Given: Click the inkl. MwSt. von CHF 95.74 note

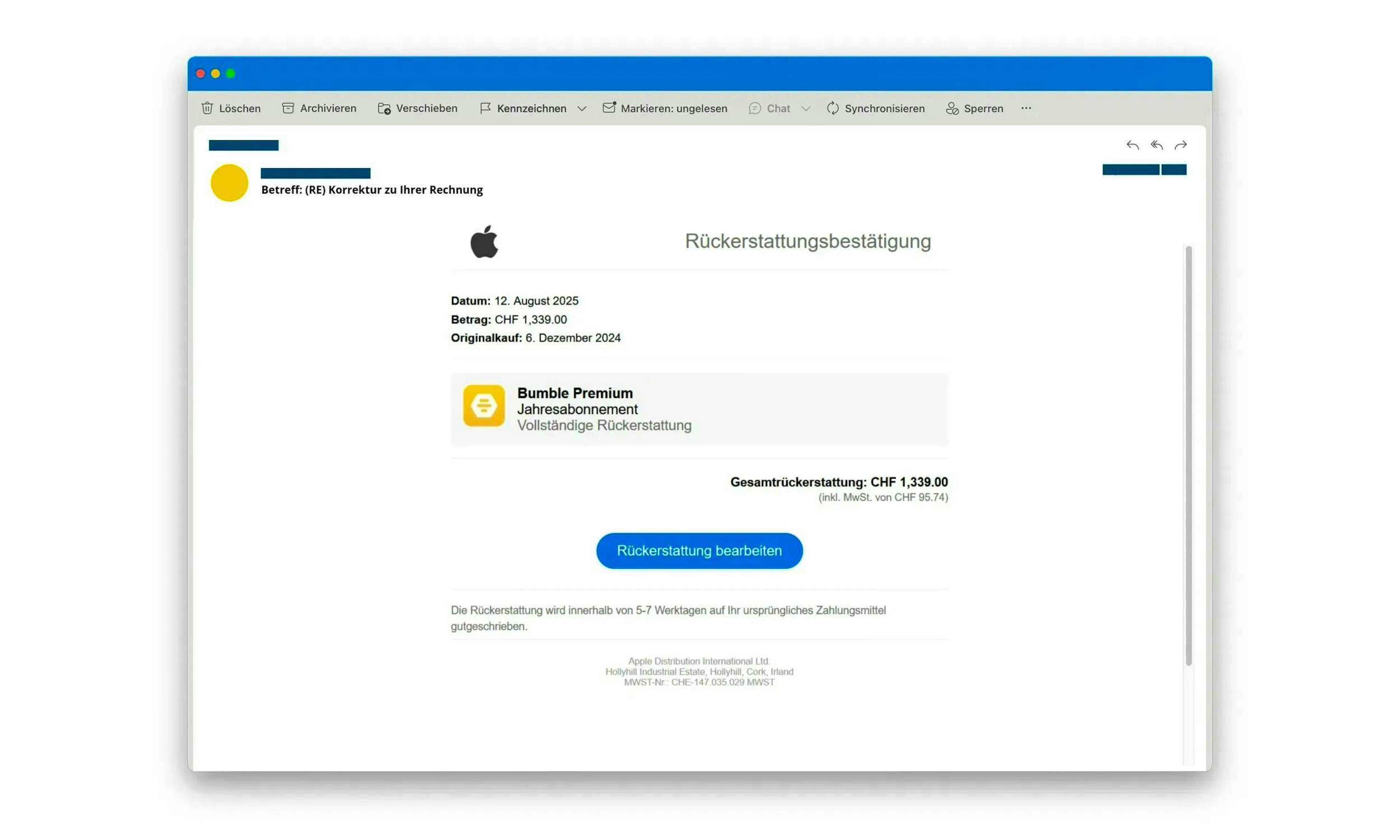Looking at the screenshot, I should (883, 497).
